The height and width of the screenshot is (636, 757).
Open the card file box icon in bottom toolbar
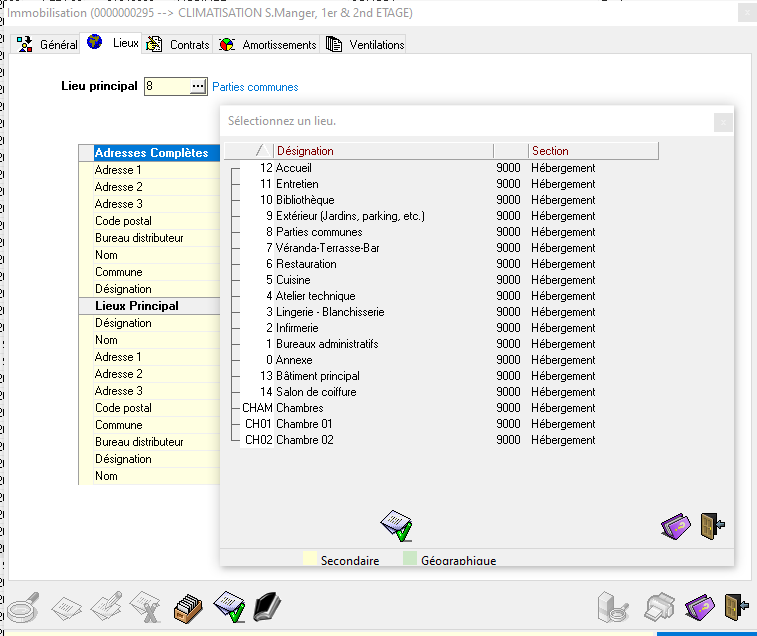[x=189, y=606]
